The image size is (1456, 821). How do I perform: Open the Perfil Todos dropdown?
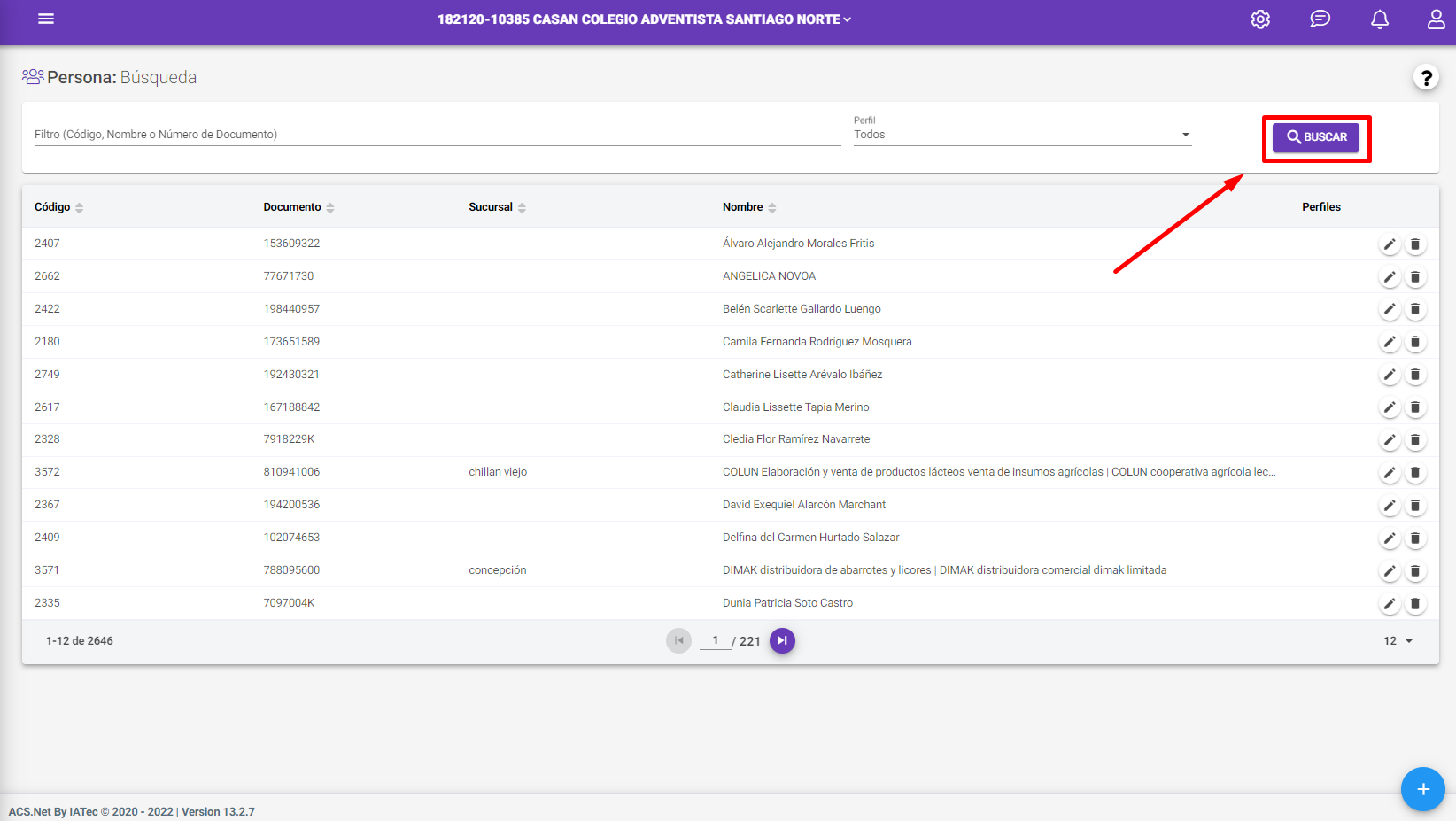[1022, 135]
